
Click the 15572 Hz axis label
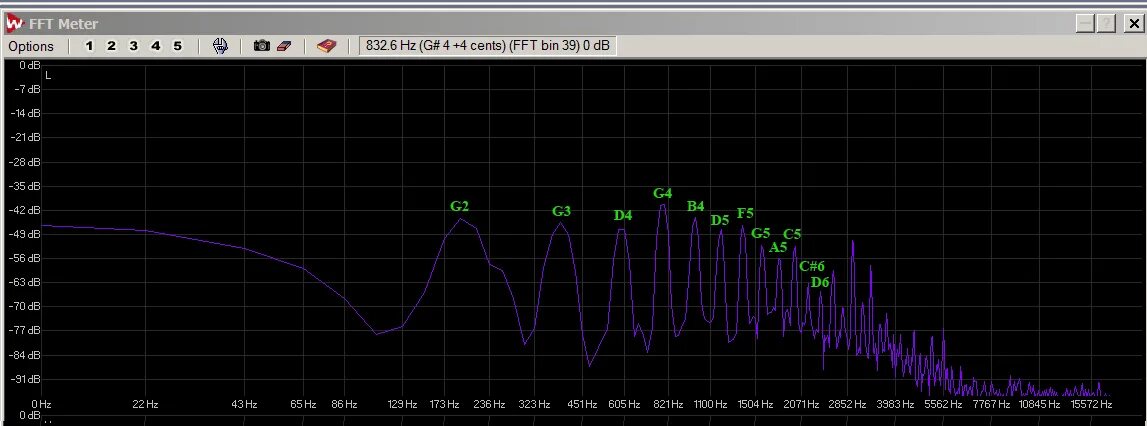coord(1091,404)
